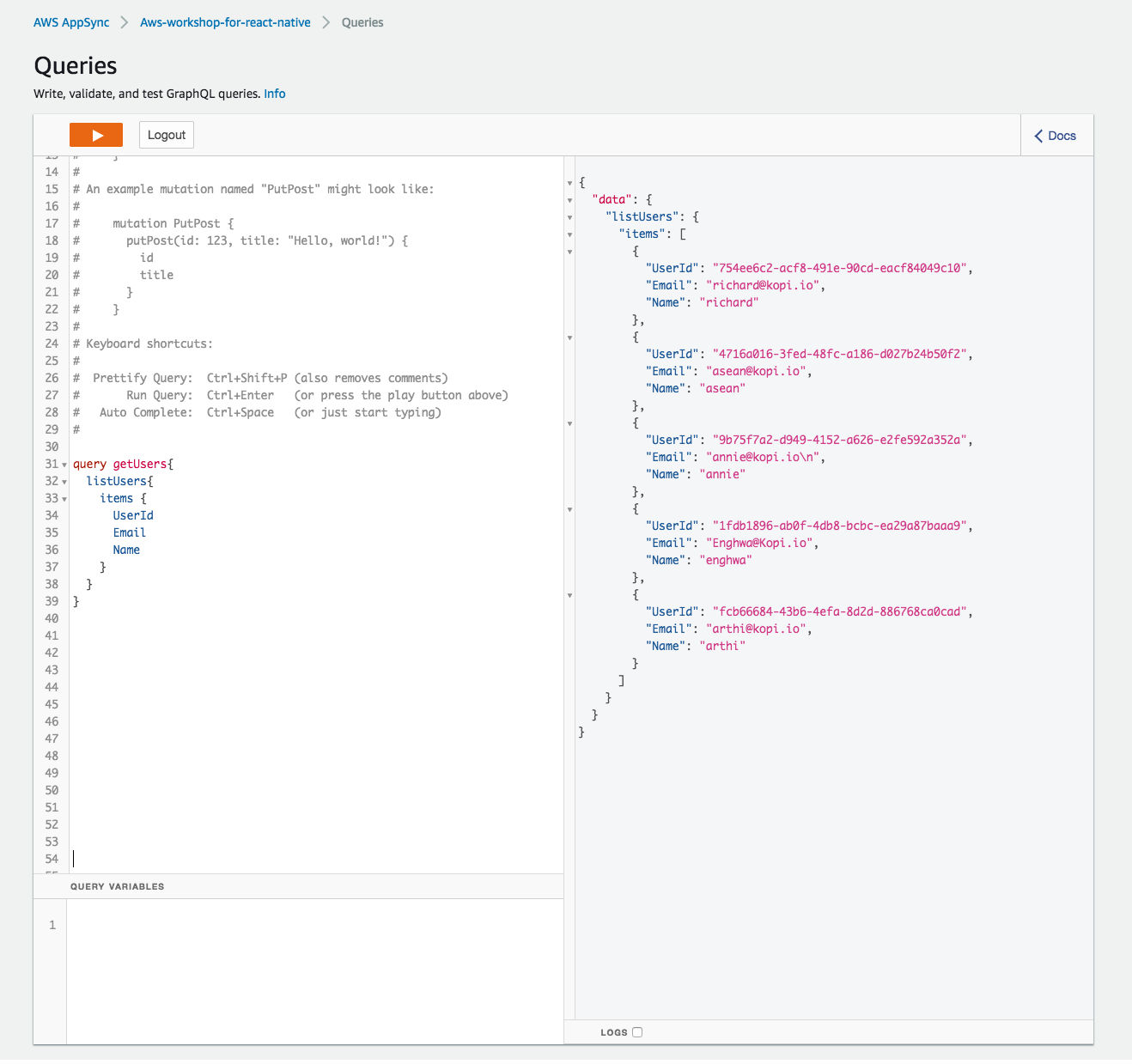The width and height of the screenshot is (1132, 1064).
Task: Click the Auto Complete comment line
Action: (x=257, y=412)
